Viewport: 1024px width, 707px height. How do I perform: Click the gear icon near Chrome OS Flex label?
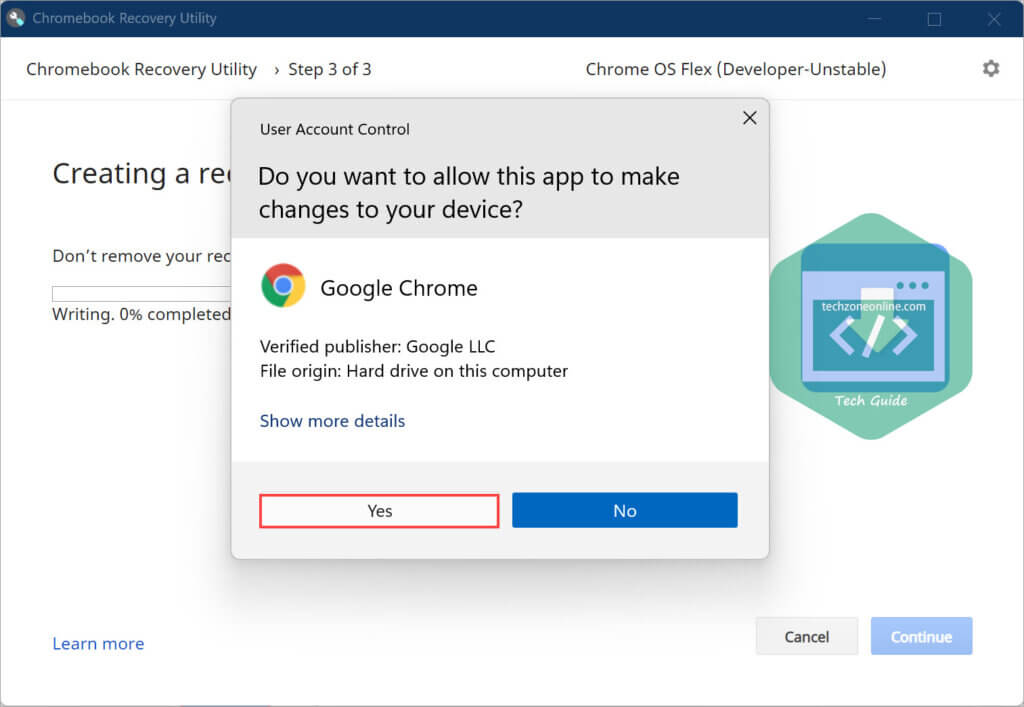click(990, 68)
